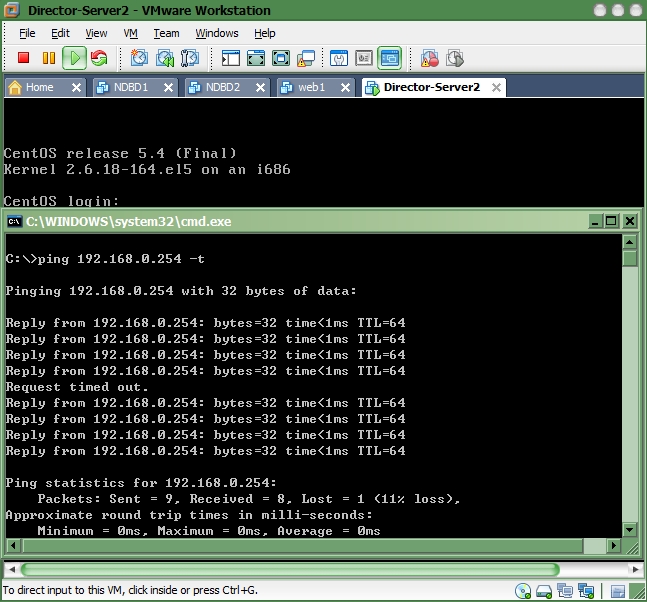
Task: Click the hard disk status icon
Action: tap(544, 591)
